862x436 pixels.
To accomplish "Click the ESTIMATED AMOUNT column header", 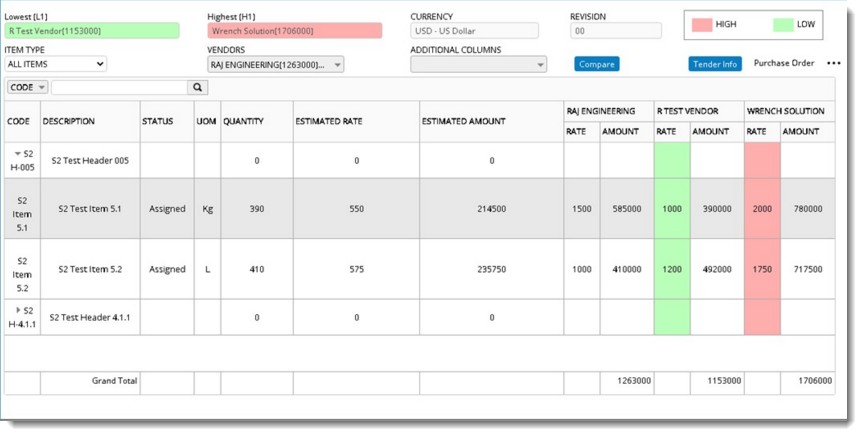I will 463,122.
